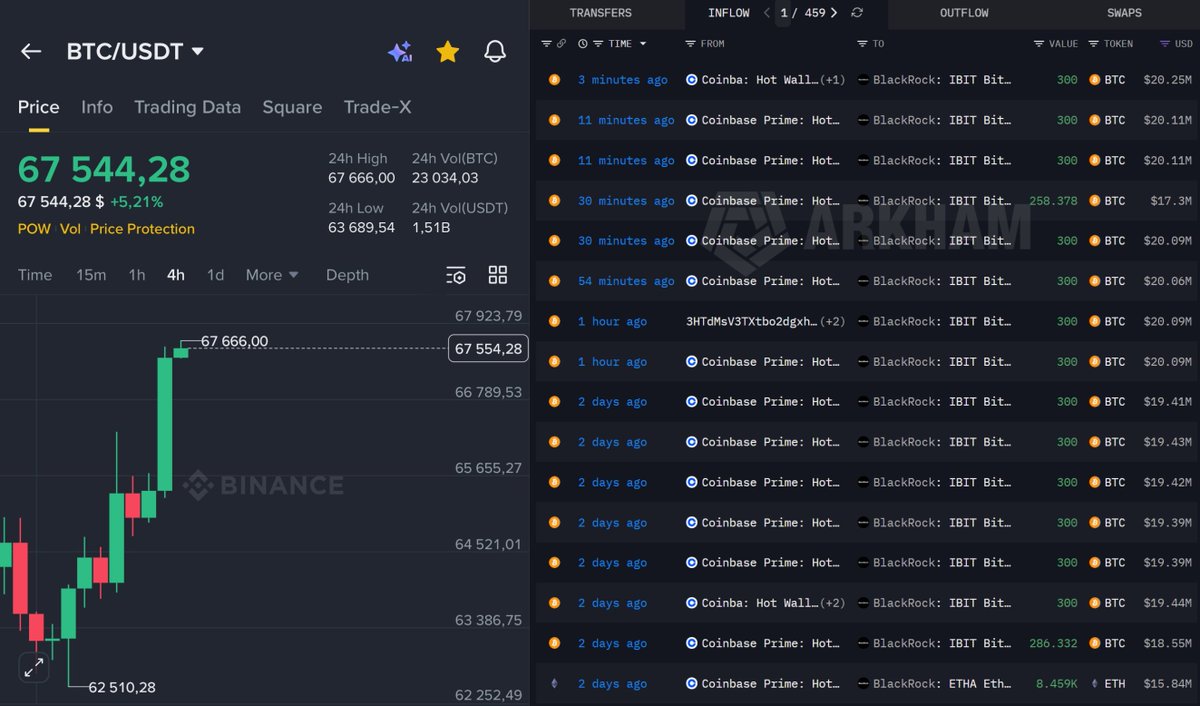Image resolution: width=1200 pixels, height=706 pixels.
Task: Click the link chain column icon
Action: (x=561, y=44)
